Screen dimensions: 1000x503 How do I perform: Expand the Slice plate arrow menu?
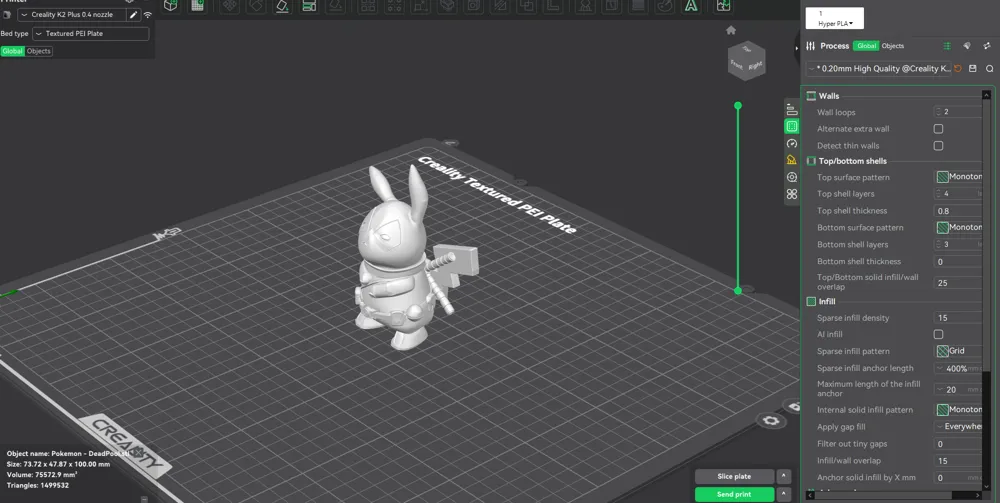pyautogui.click(x=784, y=476)
